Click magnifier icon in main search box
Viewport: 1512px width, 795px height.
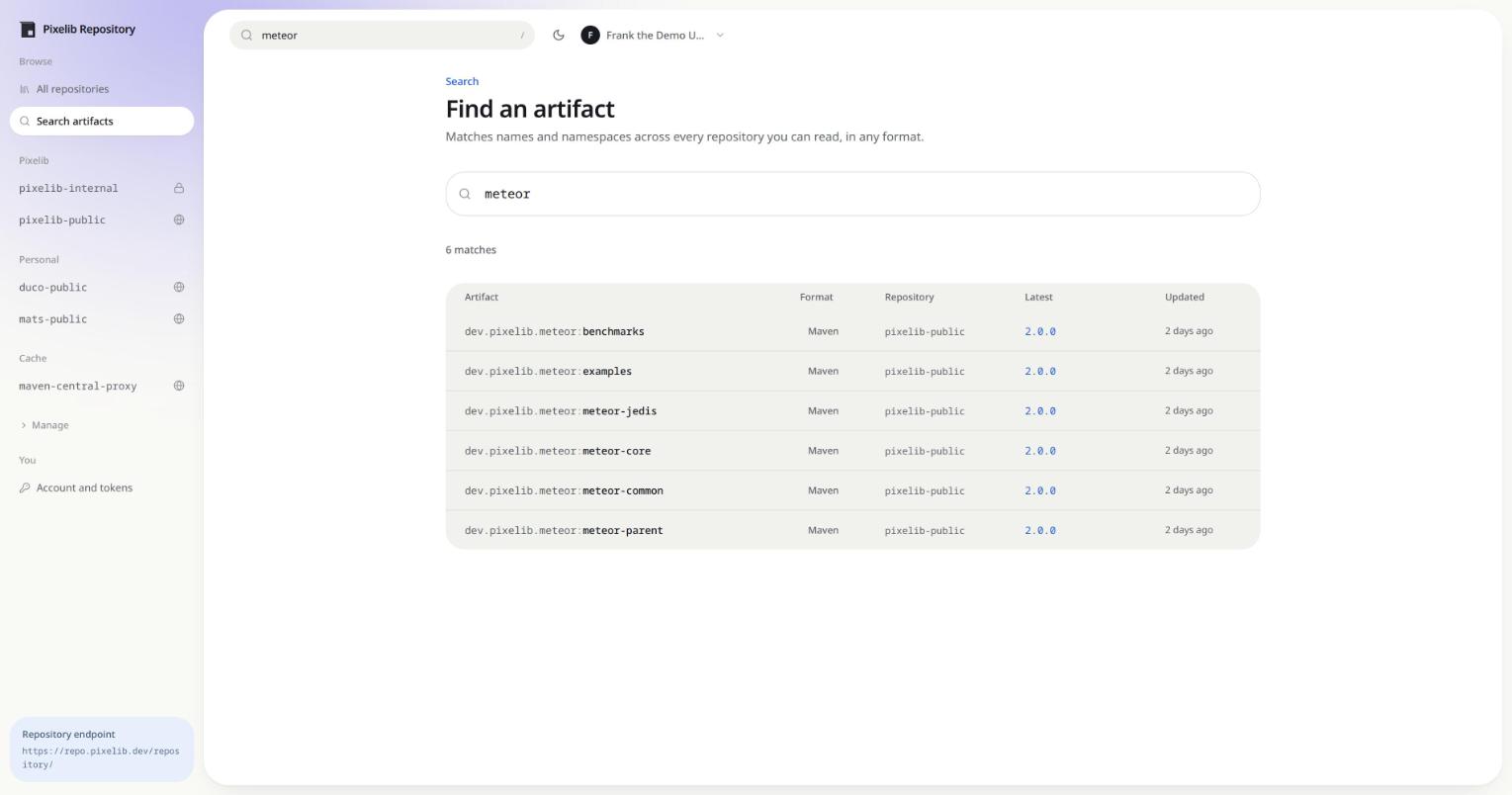click(465, 194)
